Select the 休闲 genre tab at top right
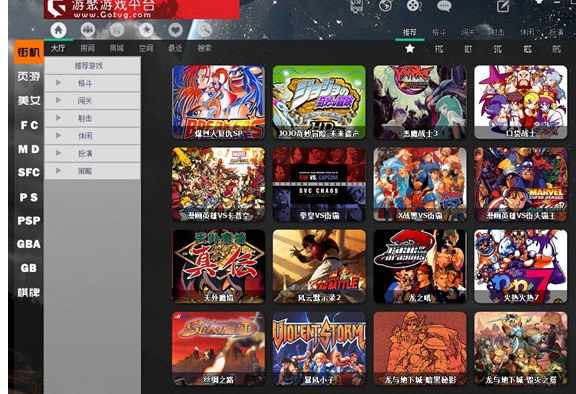576x394 pixels. coord(527,32)
